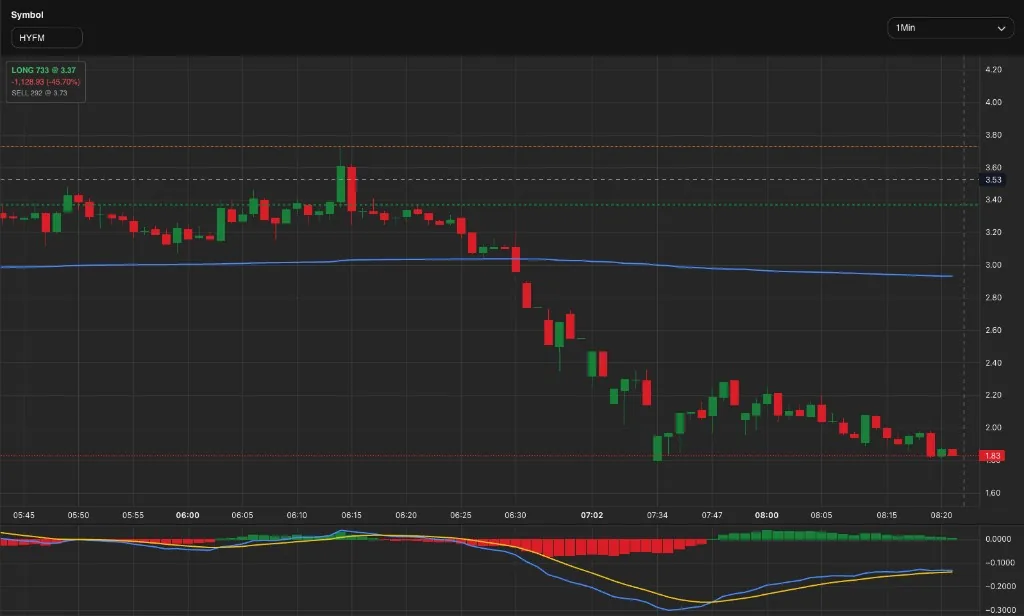Image resolution: width=1024 pixels, height=616 pixels.
Task: Click the highlighted 3.53 price tag
Action: (x=993, y=180)
